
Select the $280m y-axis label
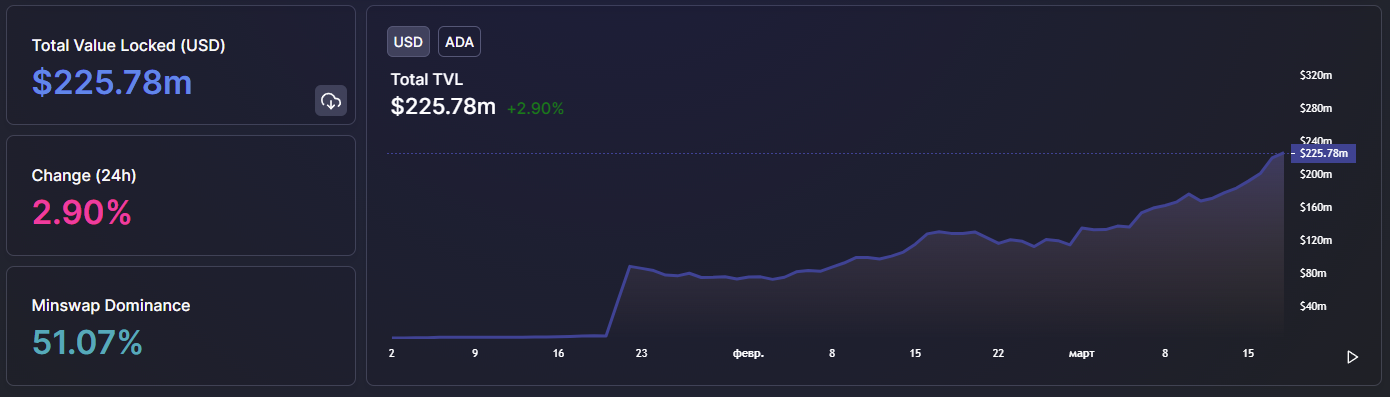[1316, 108]
